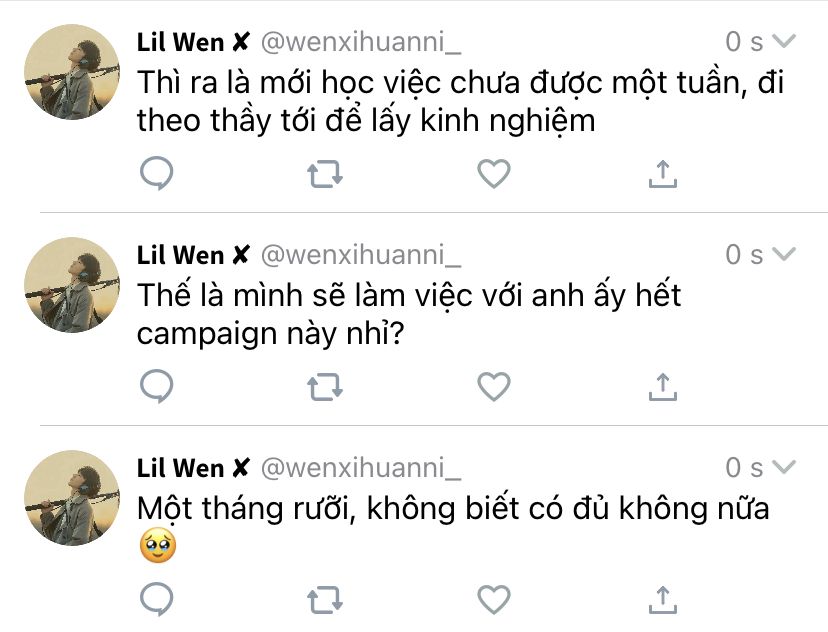Reply to the Một tháng rưỡi tweet
Image resolution: width=828 pixels, height=632 pixels.
(157, 599)
